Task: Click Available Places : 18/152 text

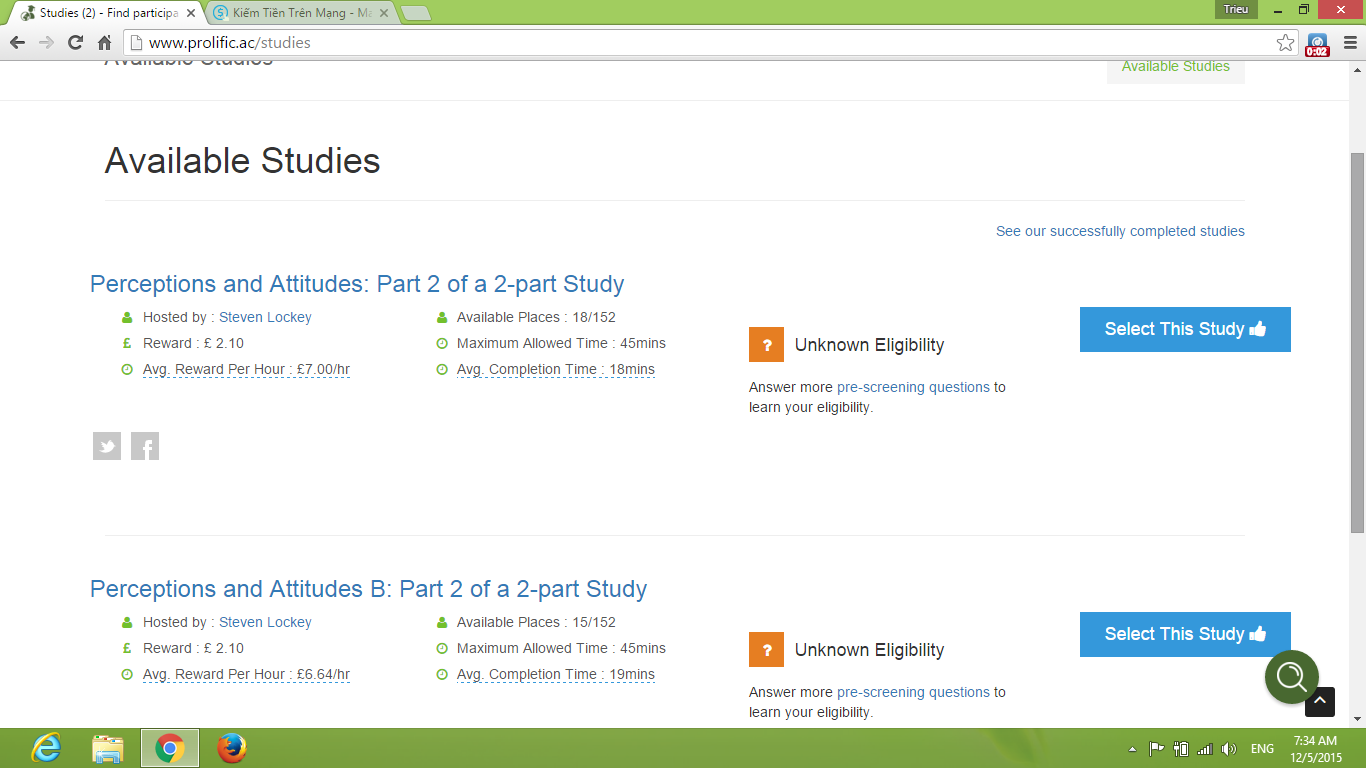Action: pyautogui.click(x=536, y=317)
